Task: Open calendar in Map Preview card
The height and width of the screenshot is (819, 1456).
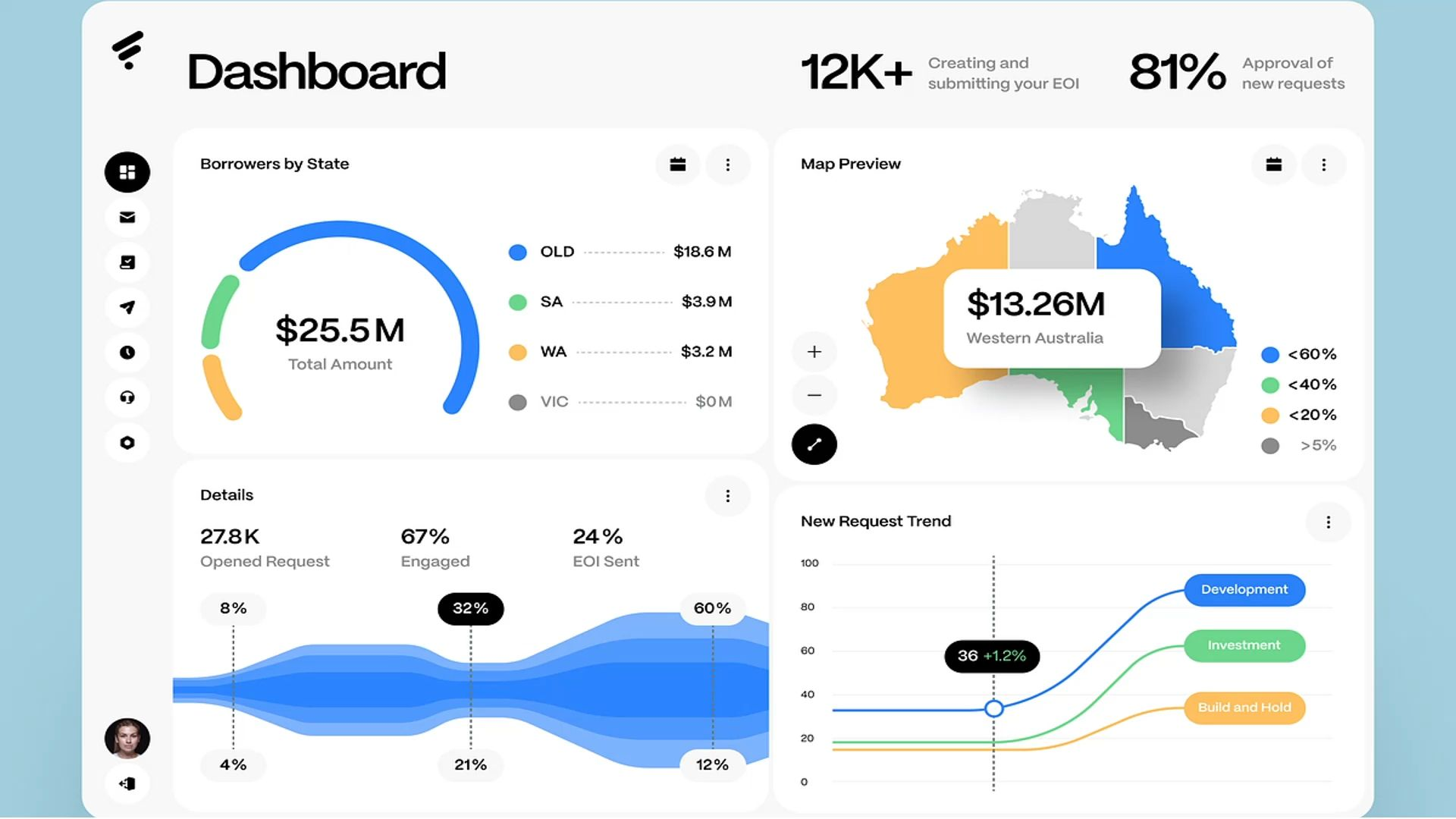Action: [1274, 165]
